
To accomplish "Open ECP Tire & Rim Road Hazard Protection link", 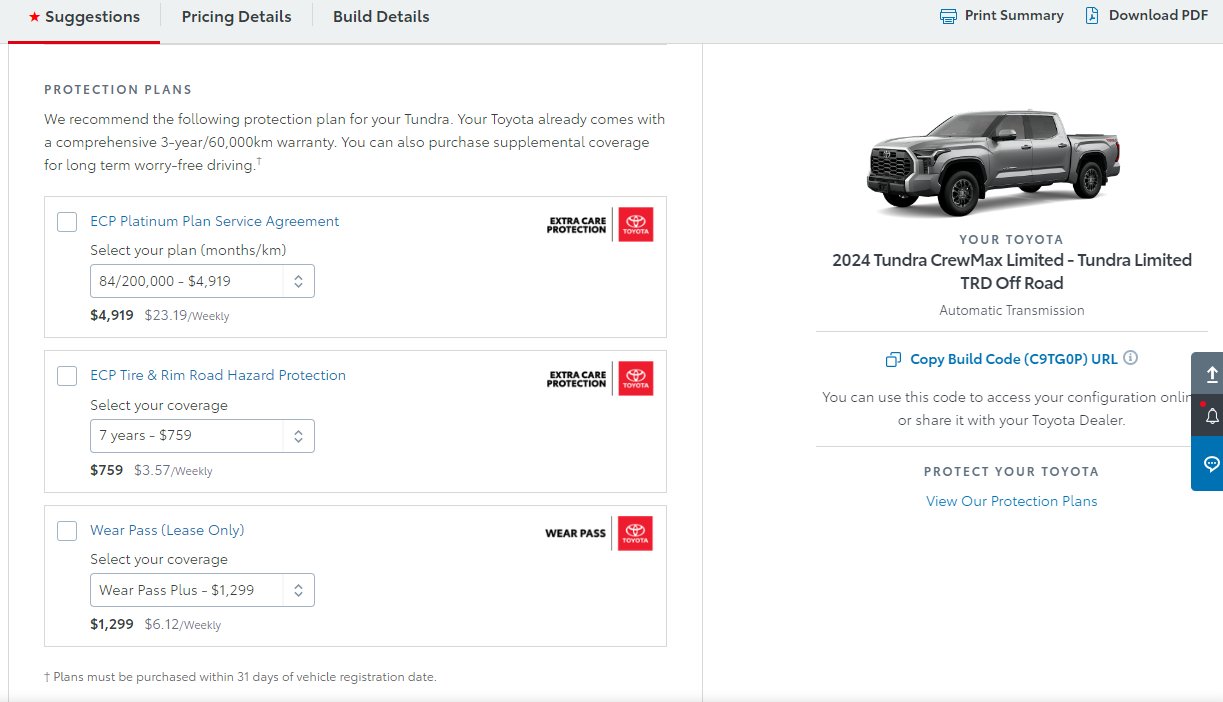I will click(x=218, y=375).
